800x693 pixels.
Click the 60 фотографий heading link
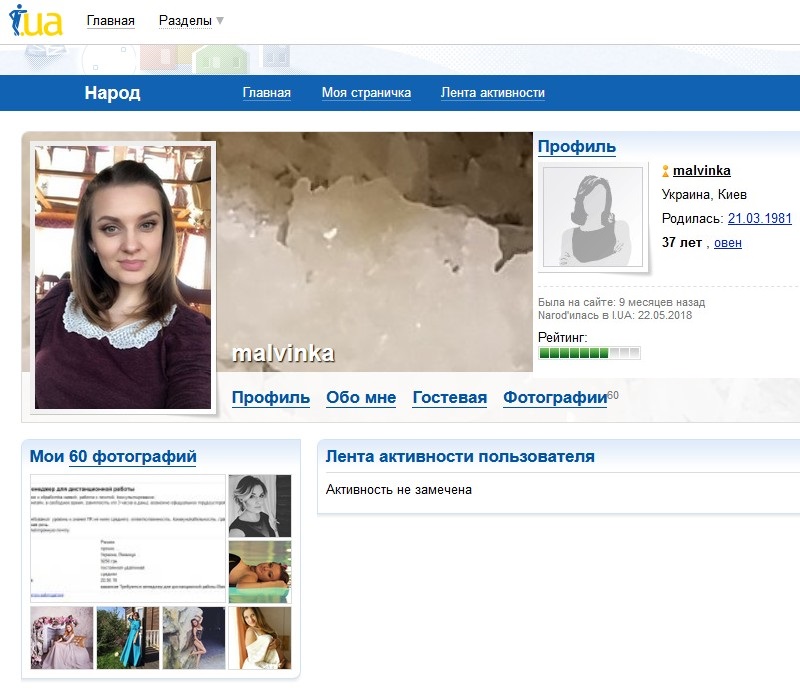coord(132,457)
